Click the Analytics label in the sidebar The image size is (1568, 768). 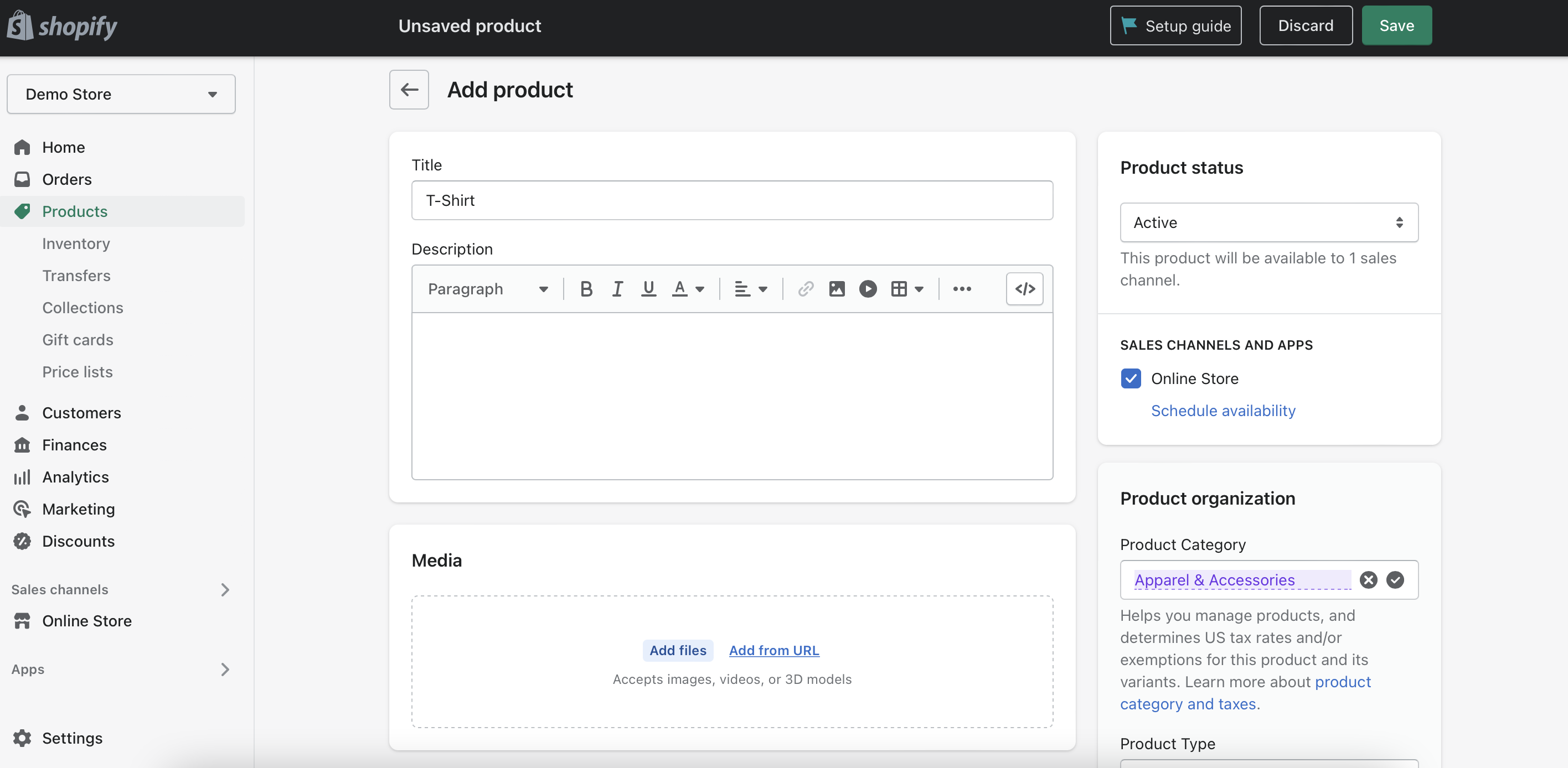tap(75, 478)
